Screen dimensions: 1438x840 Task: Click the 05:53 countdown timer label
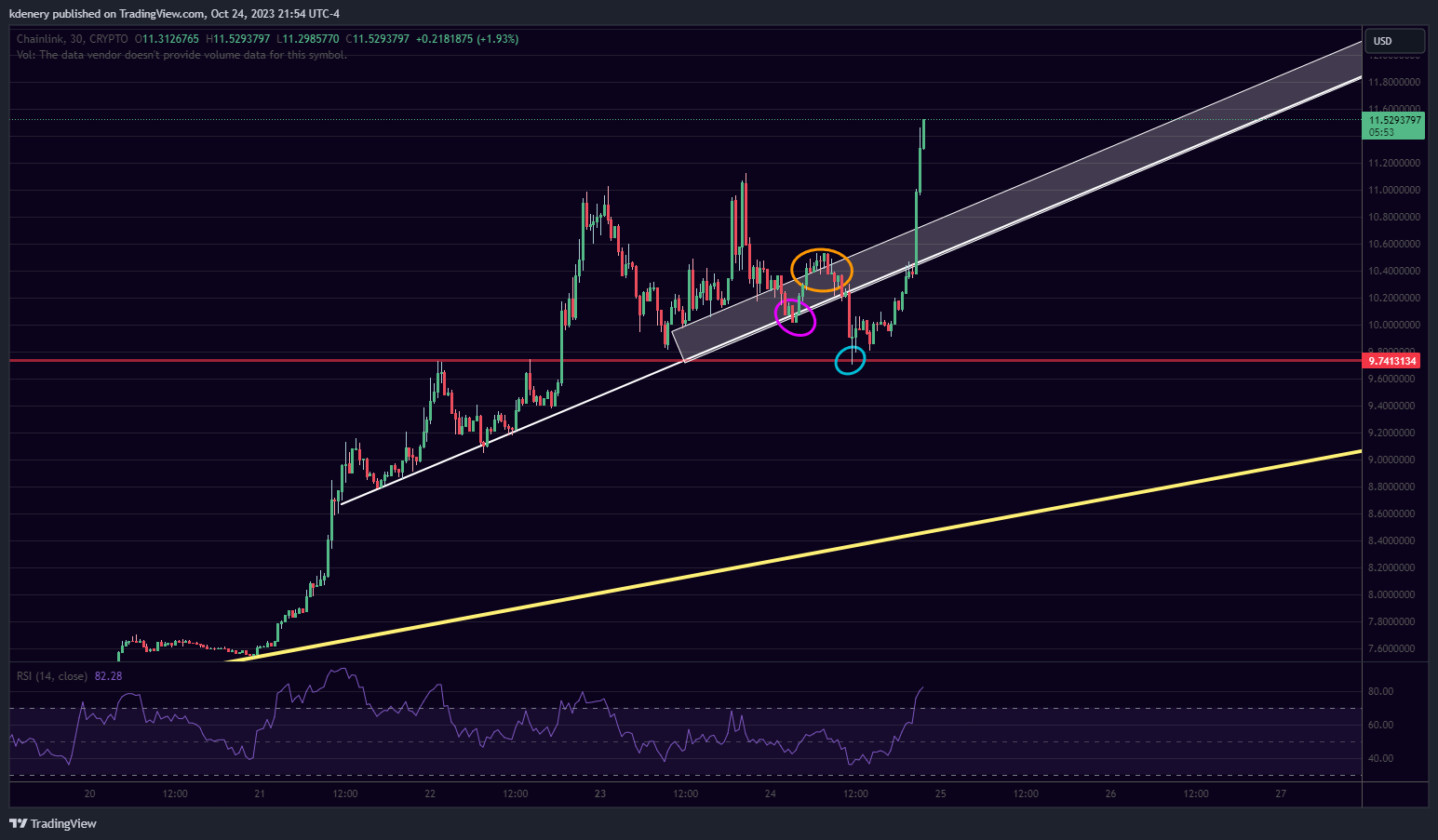(x=1381, y=133)
